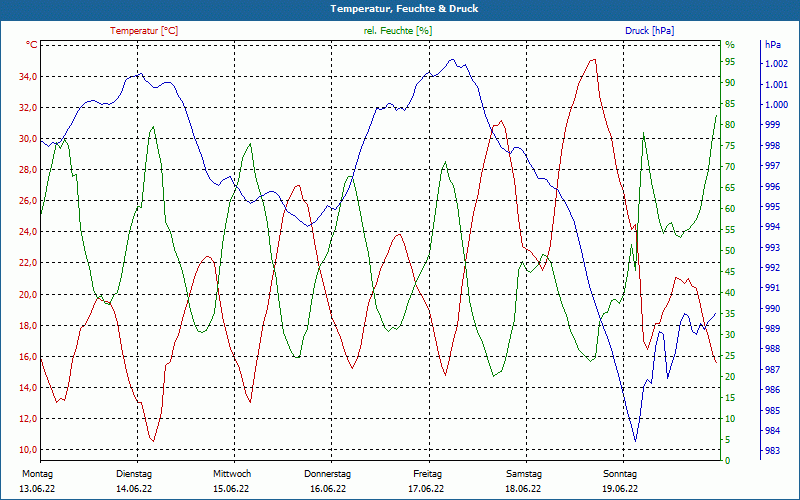Click the date '15.06.22'

[x=231, y=489]
